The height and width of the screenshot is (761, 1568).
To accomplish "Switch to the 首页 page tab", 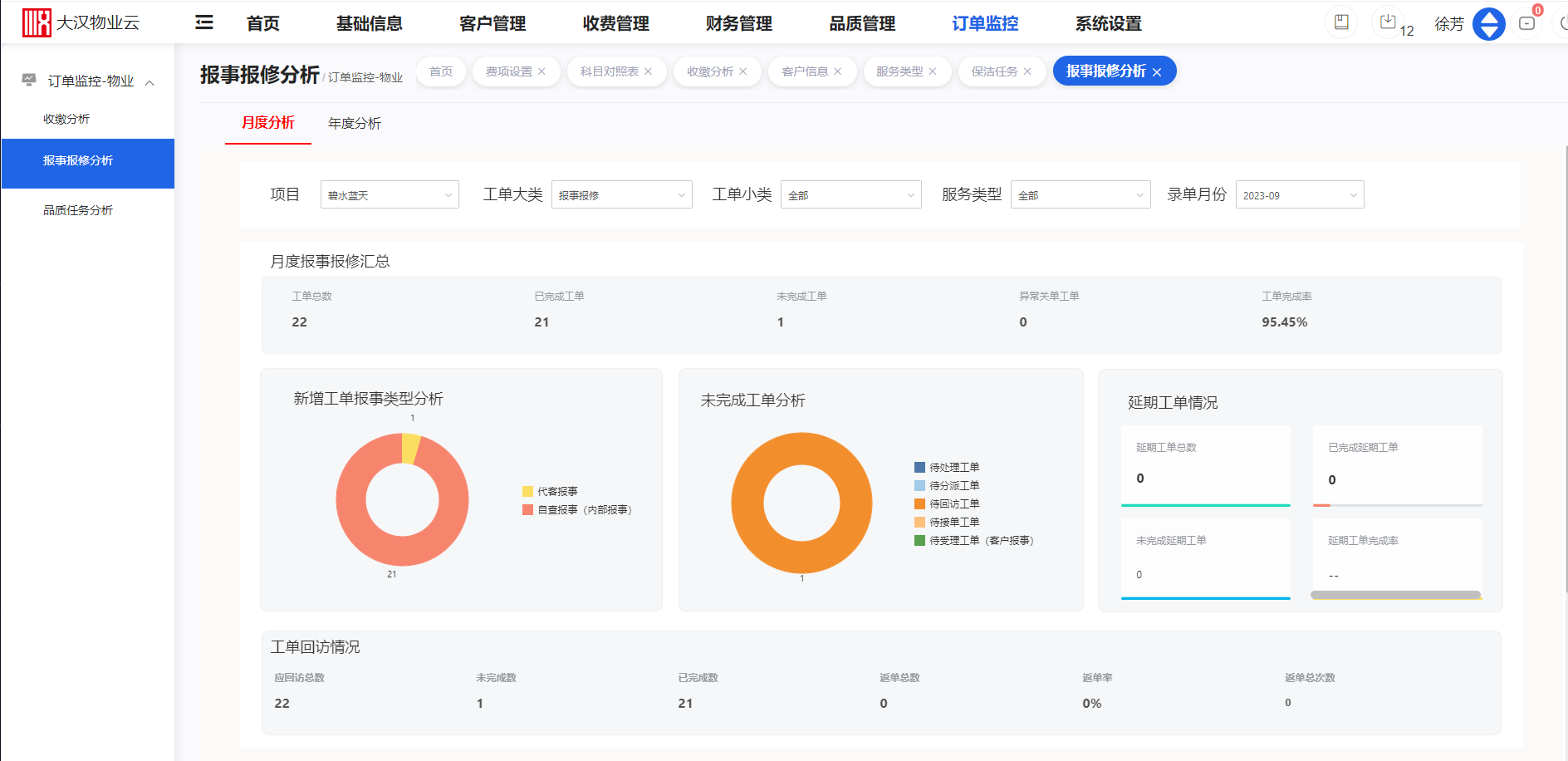I will (441, 71).
